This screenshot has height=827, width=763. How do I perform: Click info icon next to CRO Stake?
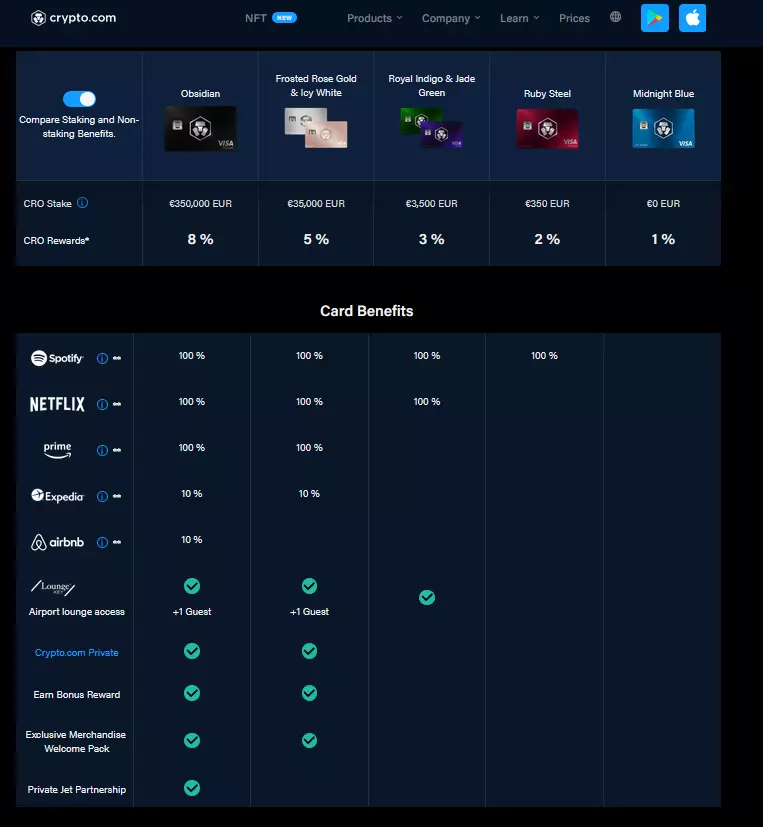click(x=83, y=203)
